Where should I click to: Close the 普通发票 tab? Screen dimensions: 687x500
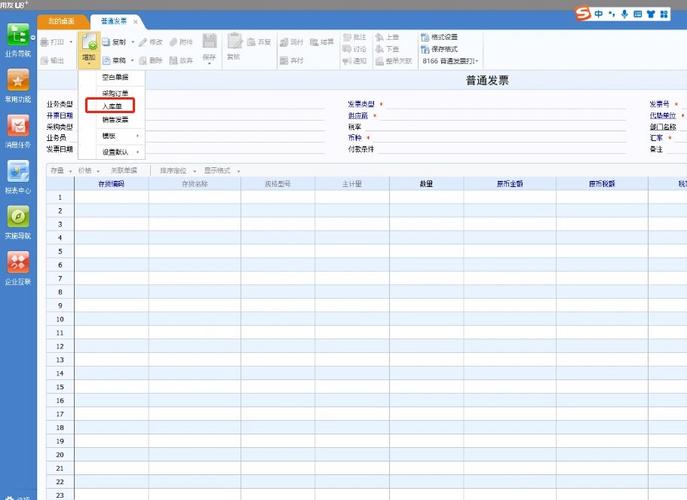(x=135, y=21)
